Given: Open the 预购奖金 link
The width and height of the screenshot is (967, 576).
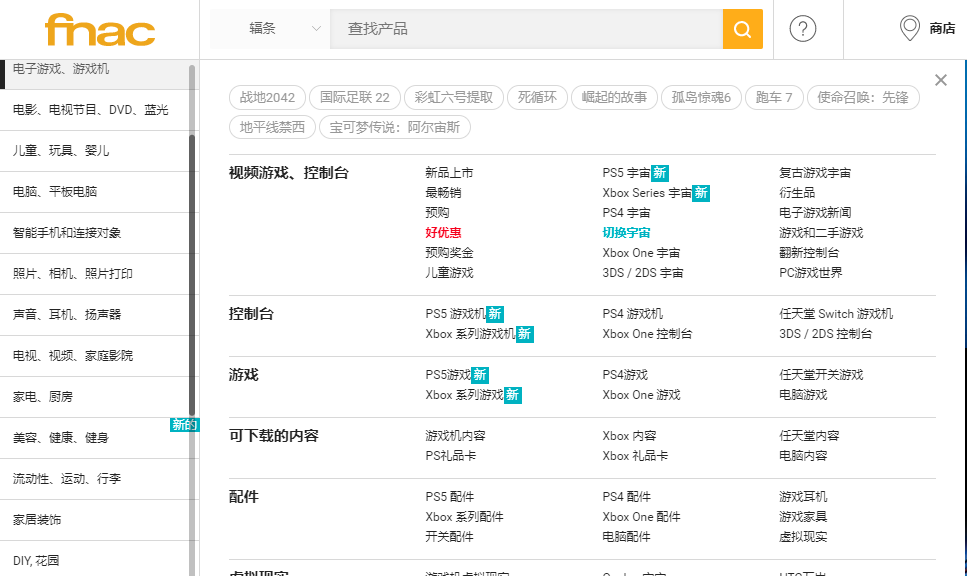Looking at the screenshot, I should pos(449,252).
